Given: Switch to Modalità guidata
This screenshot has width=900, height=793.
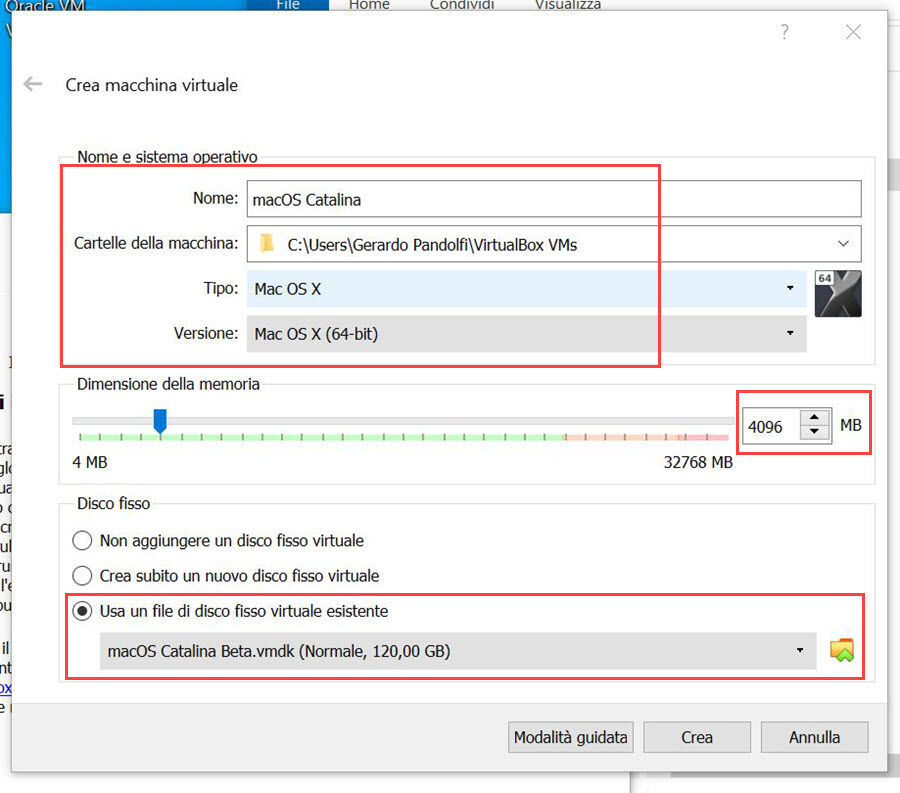Looking at the screenshot, I should coord(570,737).
